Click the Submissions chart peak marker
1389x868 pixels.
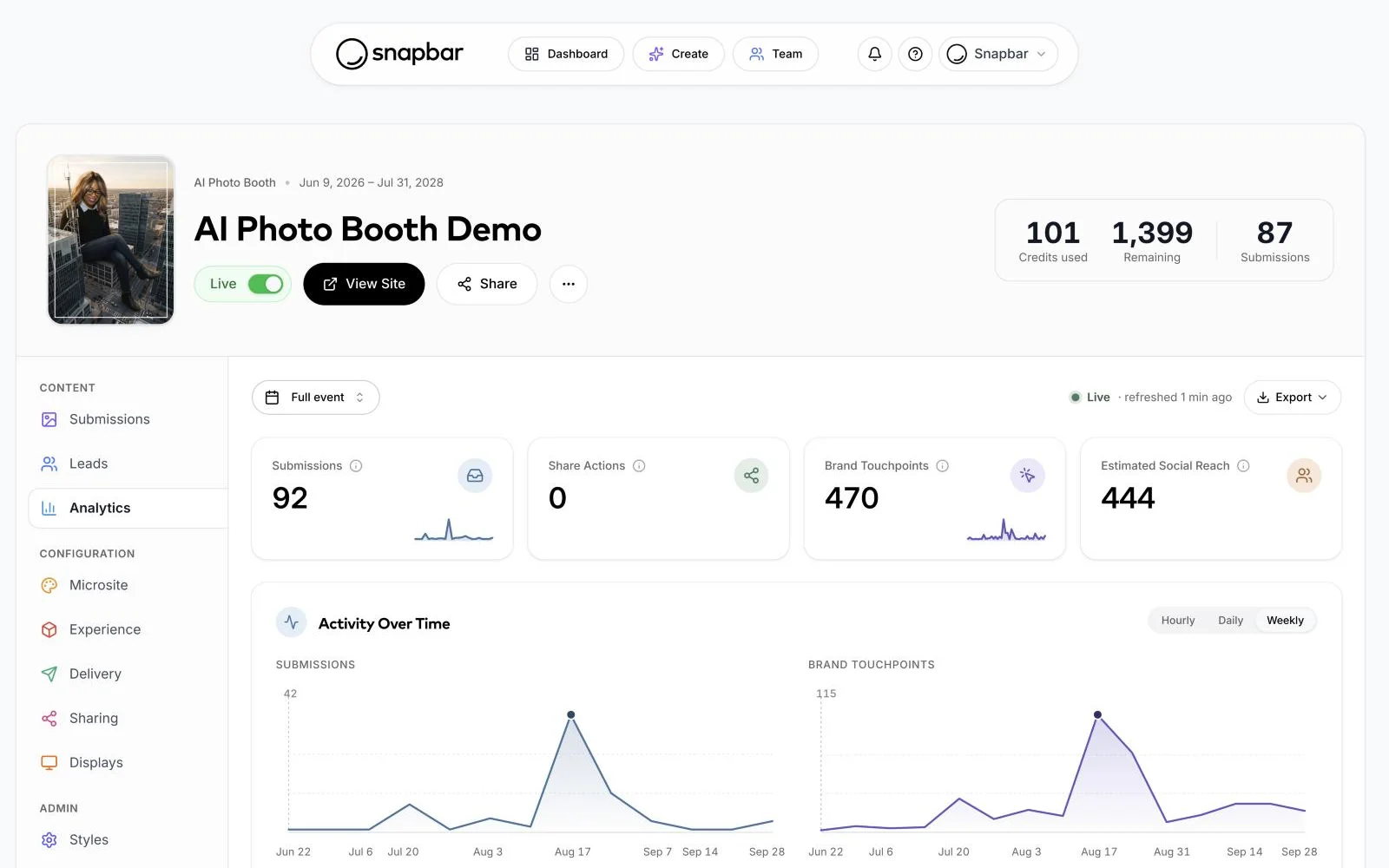pyautogui.click(x=570, y=715)
